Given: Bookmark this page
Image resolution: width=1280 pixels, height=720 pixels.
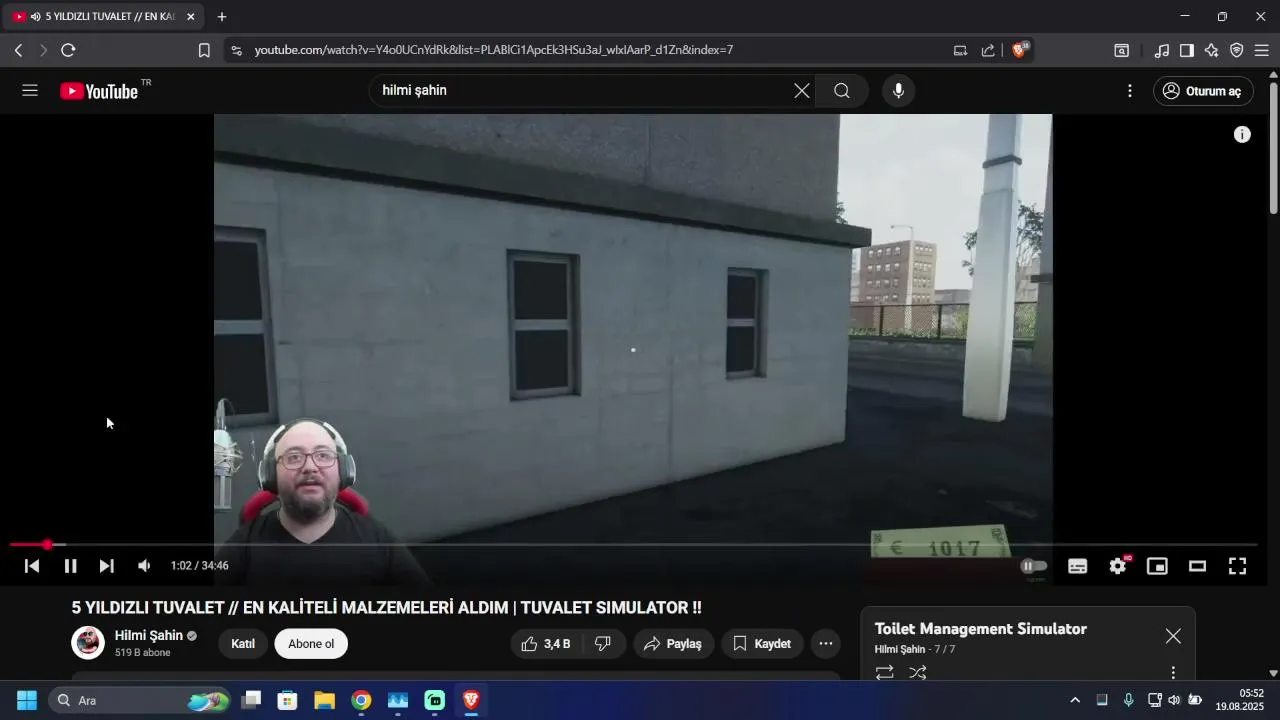Looking at the screenshot, I should [204, 50].
